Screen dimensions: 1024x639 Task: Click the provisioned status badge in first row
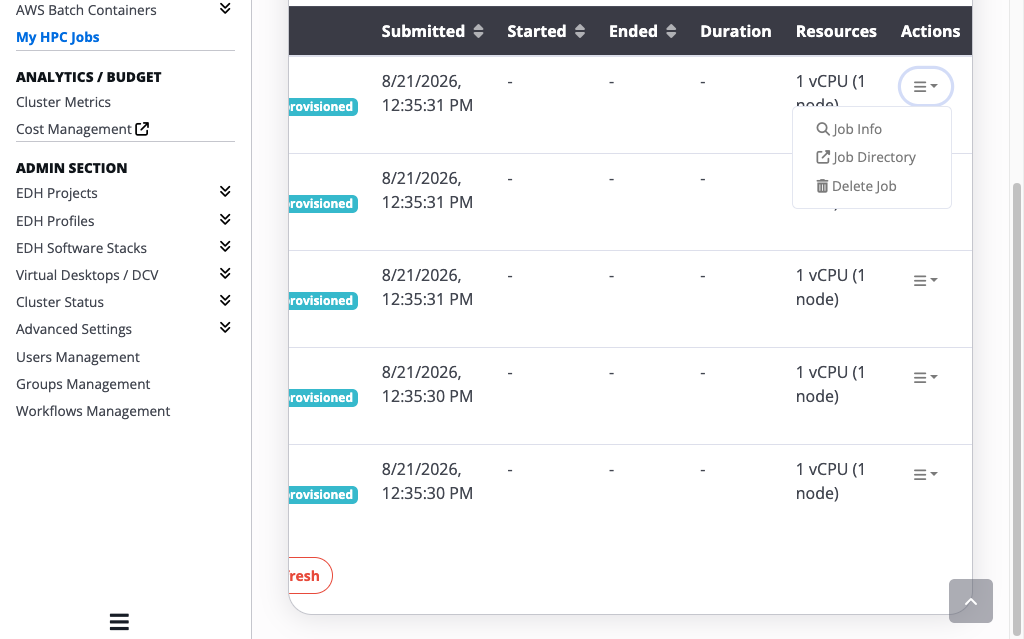tap(323, 106)
